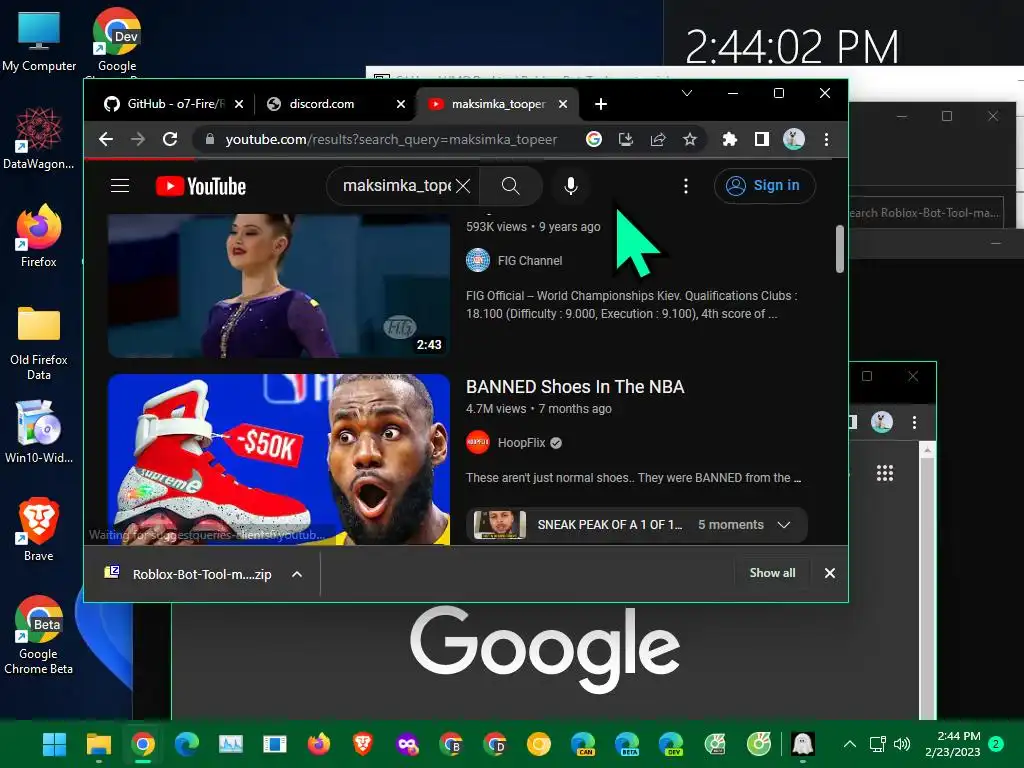The width and height of the screenshot is (1024, 768).
Task: Open notifications badge showing 2
Action: point(996,744)
